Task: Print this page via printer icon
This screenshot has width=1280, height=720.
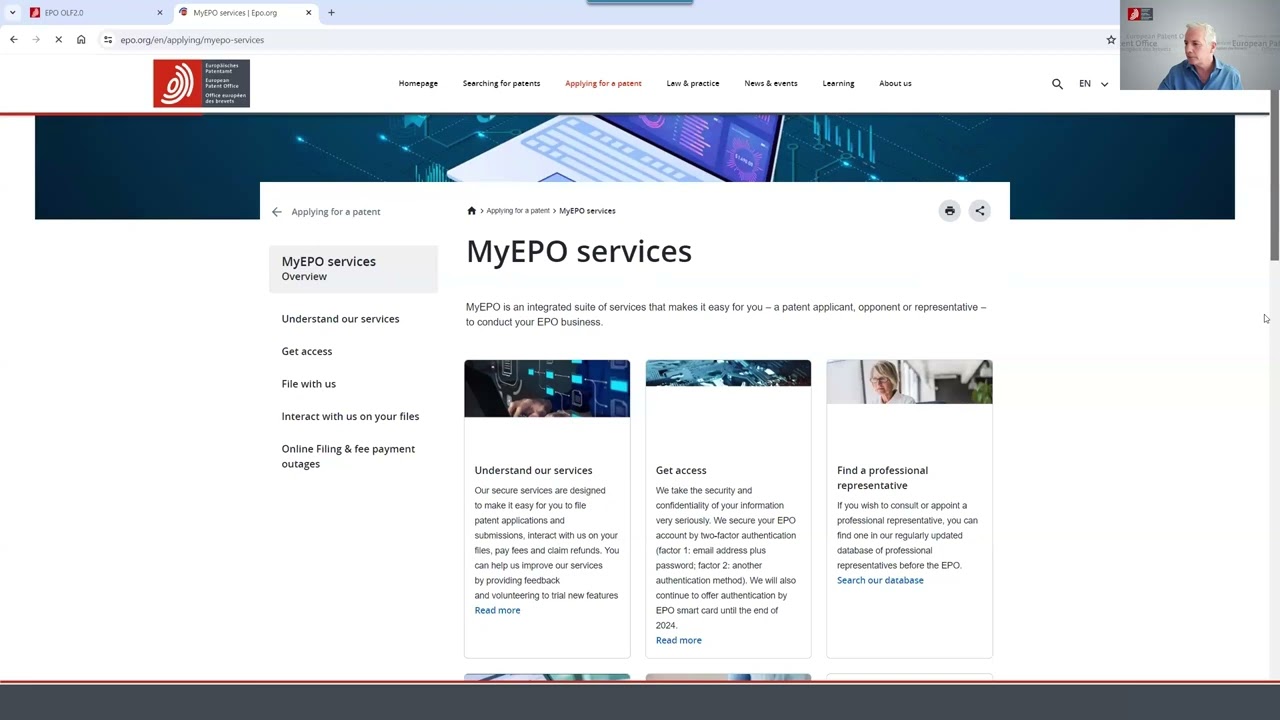Action: [x=950, y=211]
